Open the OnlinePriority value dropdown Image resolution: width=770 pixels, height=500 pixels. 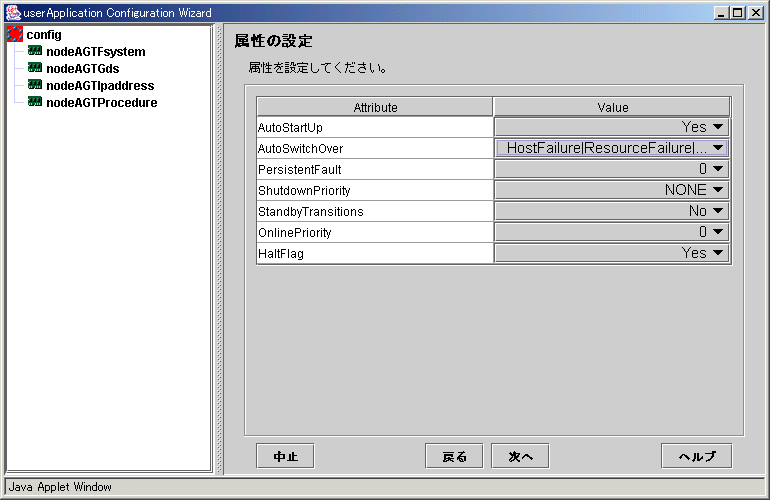pyautogui.click(x=611, y=232)
